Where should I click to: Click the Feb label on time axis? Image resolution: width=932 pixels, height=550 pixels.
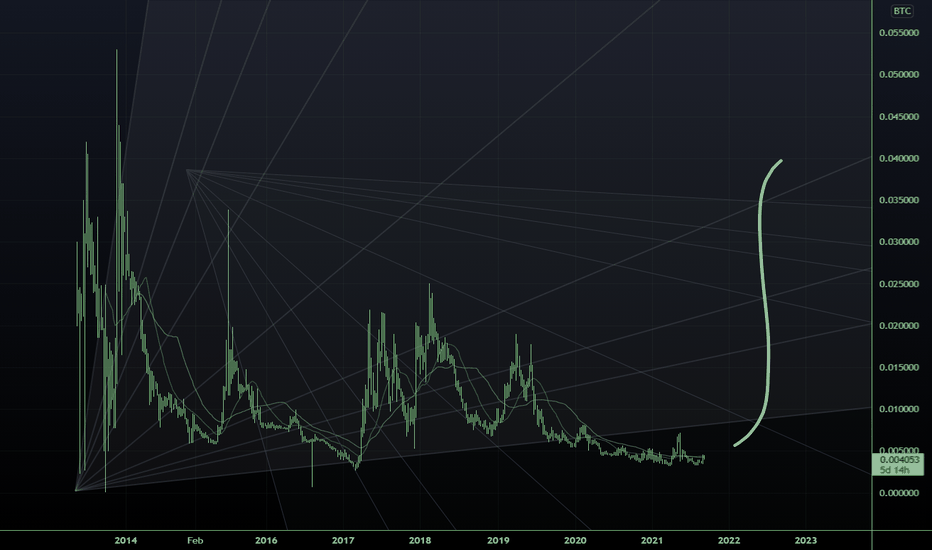pos(195,540)
